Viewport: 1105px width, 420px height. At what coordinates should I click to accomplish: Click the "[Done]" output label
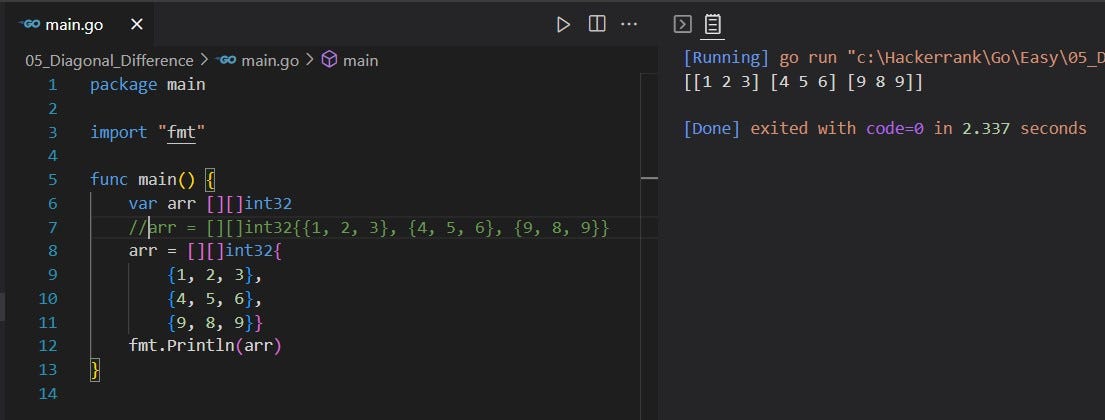[712, 129]
